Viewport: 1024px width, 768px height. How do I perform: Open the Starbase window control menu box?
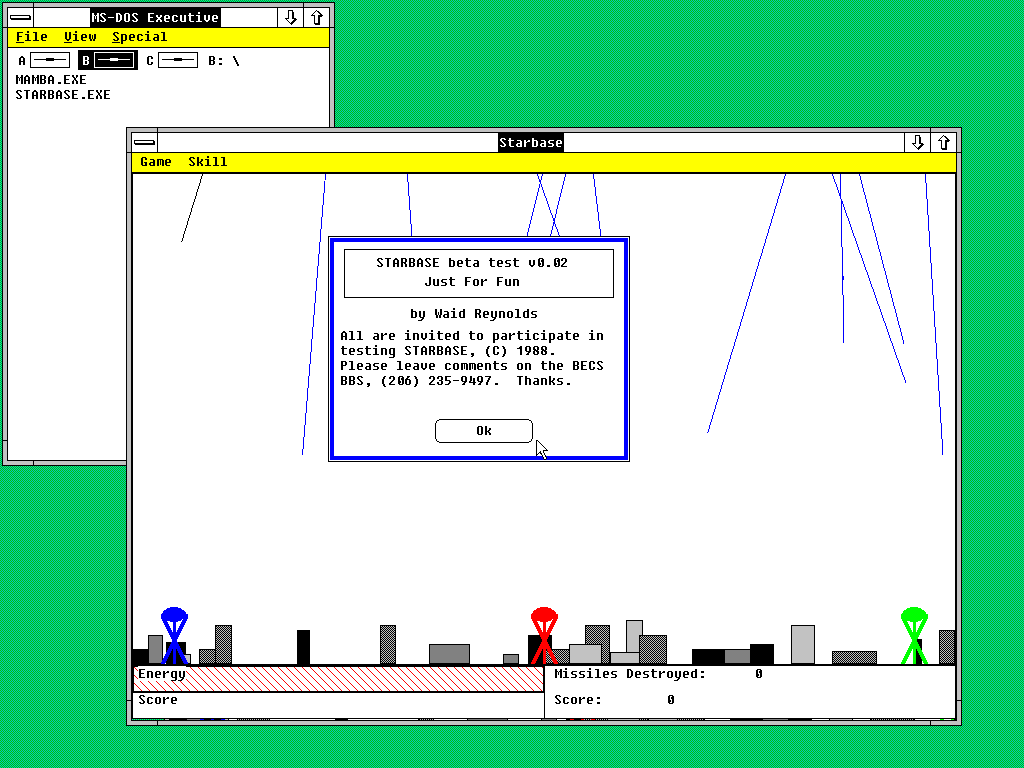coord(144,142)
